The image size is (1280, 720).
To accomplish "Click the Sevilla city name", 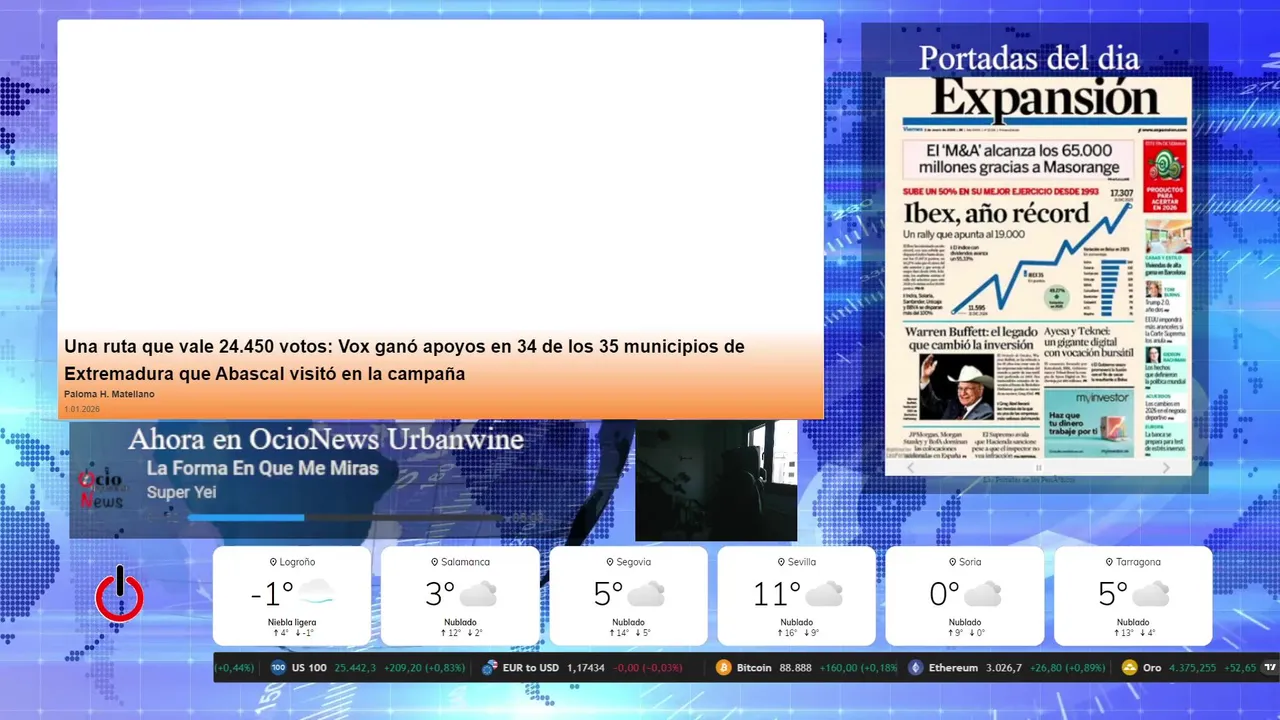I will point(802,562).
